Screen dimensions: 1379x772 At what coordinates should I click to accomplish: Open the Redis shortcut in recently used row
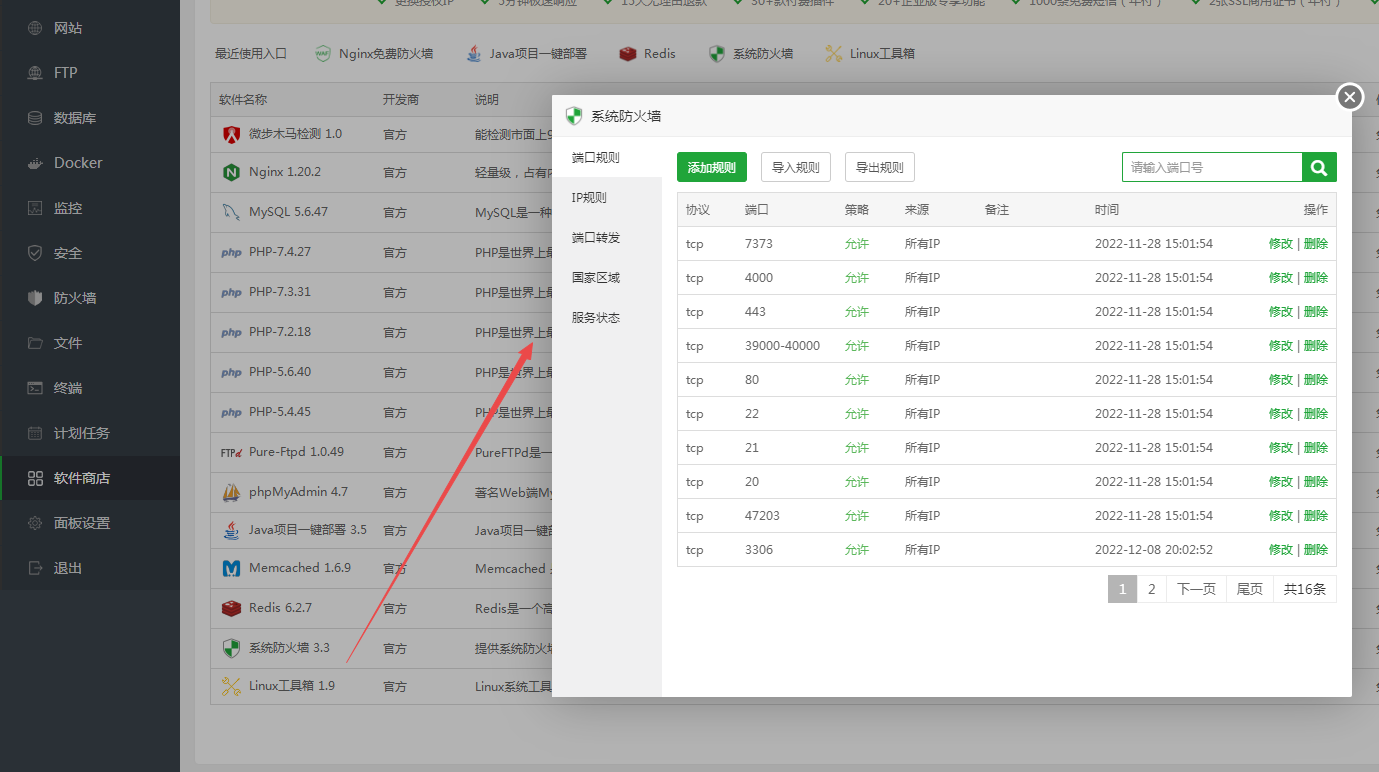pos(647,53)
